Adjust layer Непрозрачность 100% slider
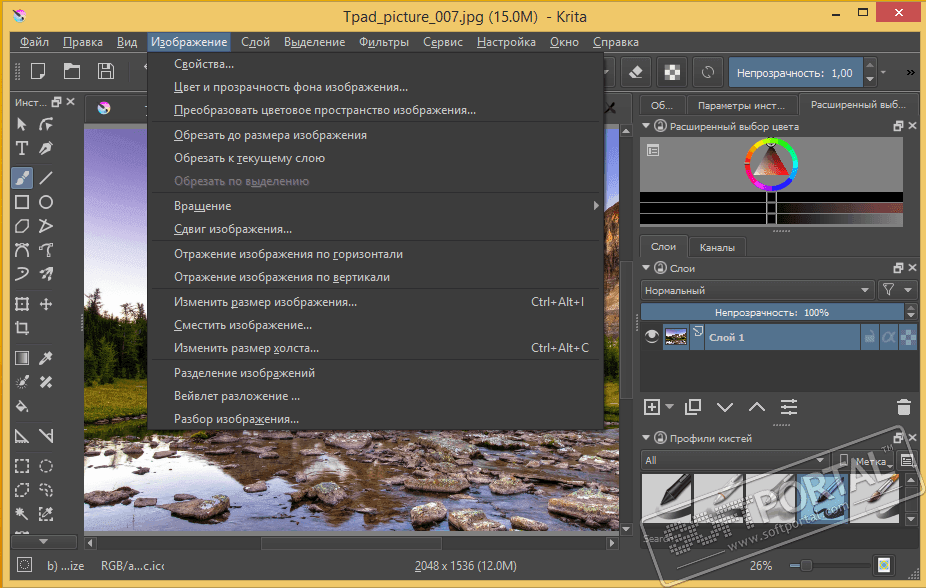The height and width of the screenshot is (588, 926). pos(772,312)
